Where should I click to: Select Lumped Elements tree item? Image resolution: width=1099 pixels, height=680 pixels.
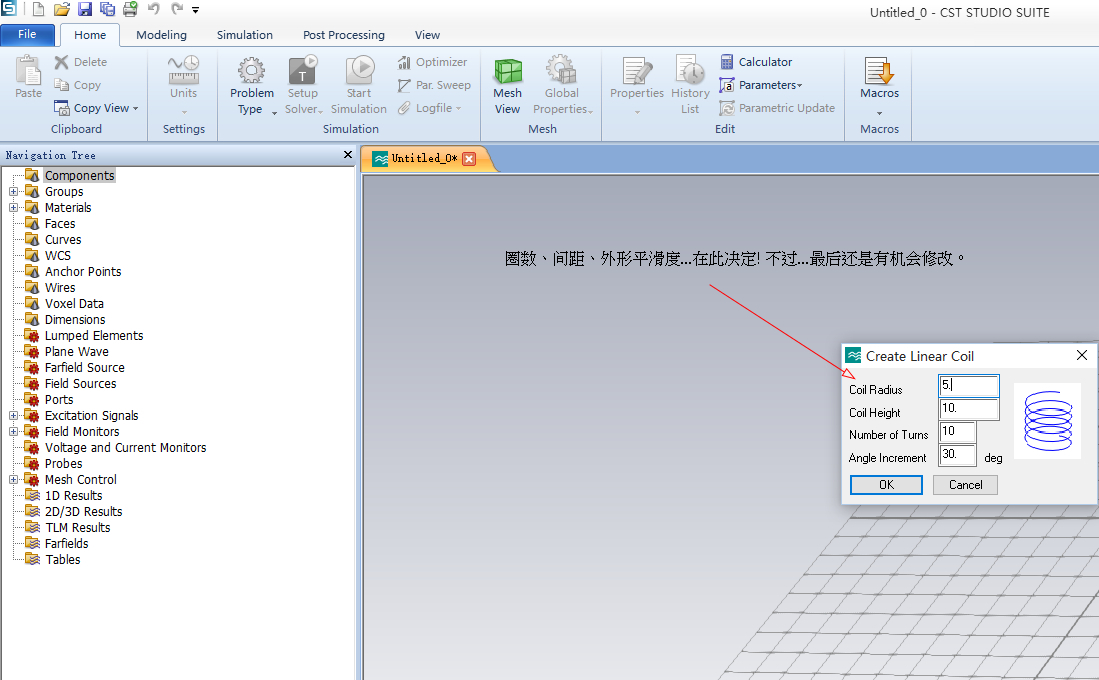click(x=94, y=336)
